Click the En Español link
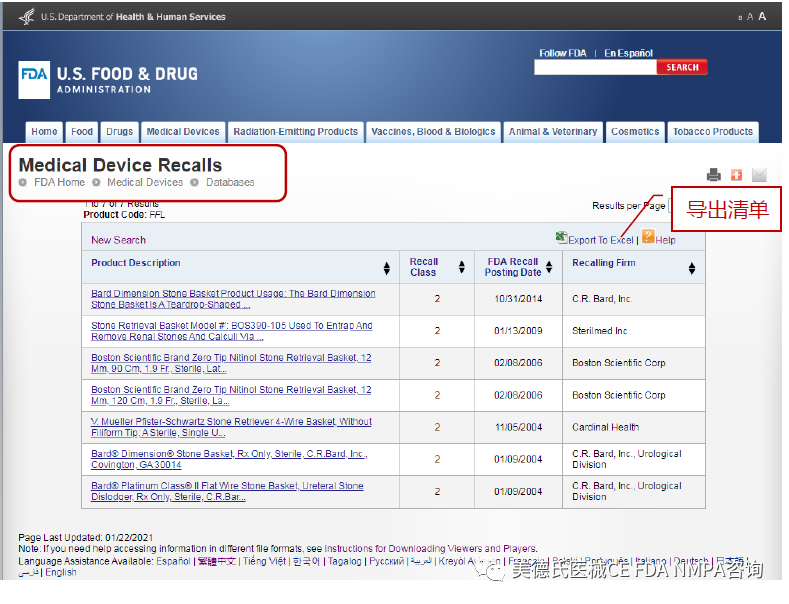 tap(628, 53)
